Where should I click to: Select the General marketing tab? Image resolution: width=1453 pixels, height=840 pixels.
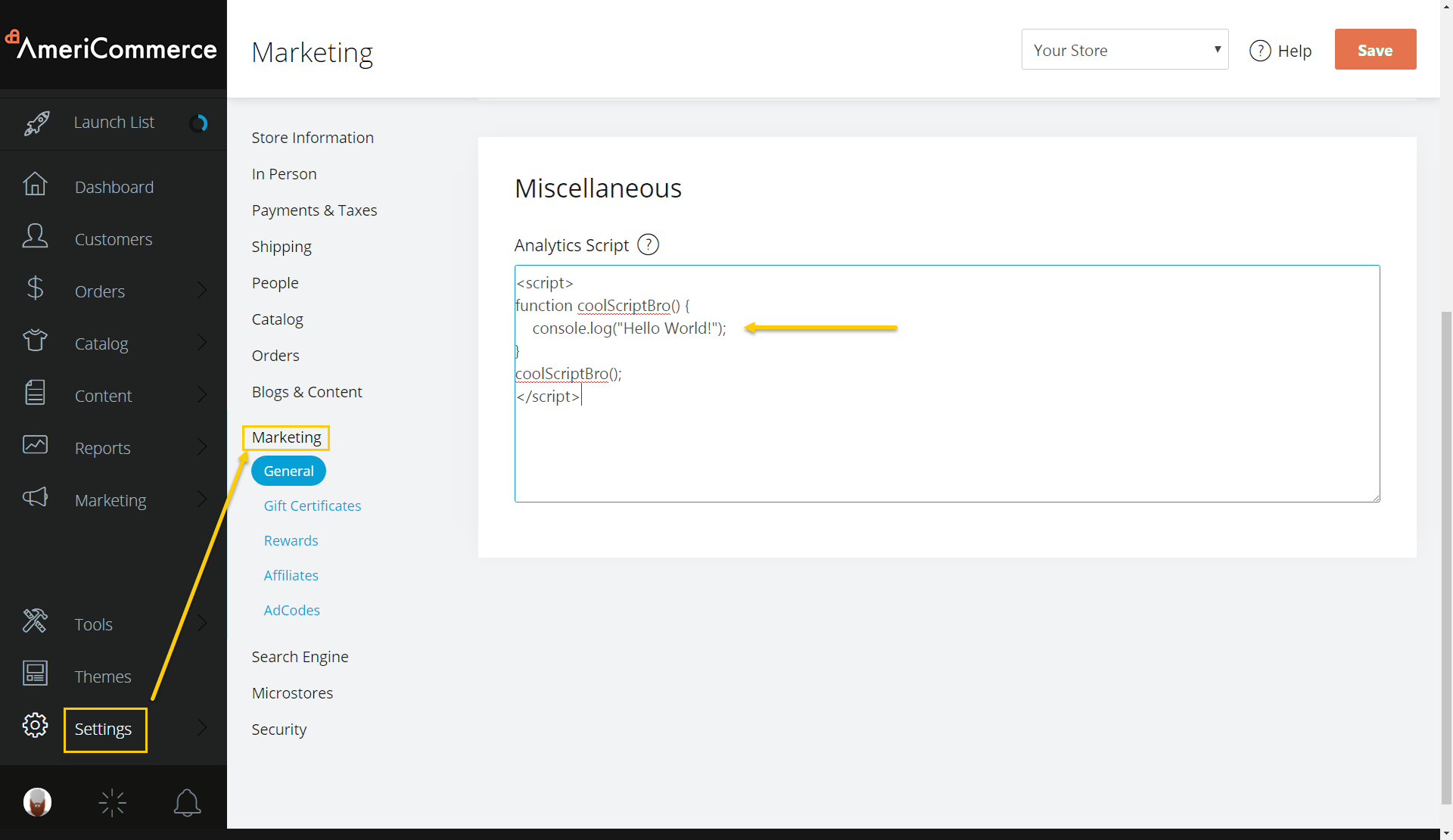pos(288,471)
